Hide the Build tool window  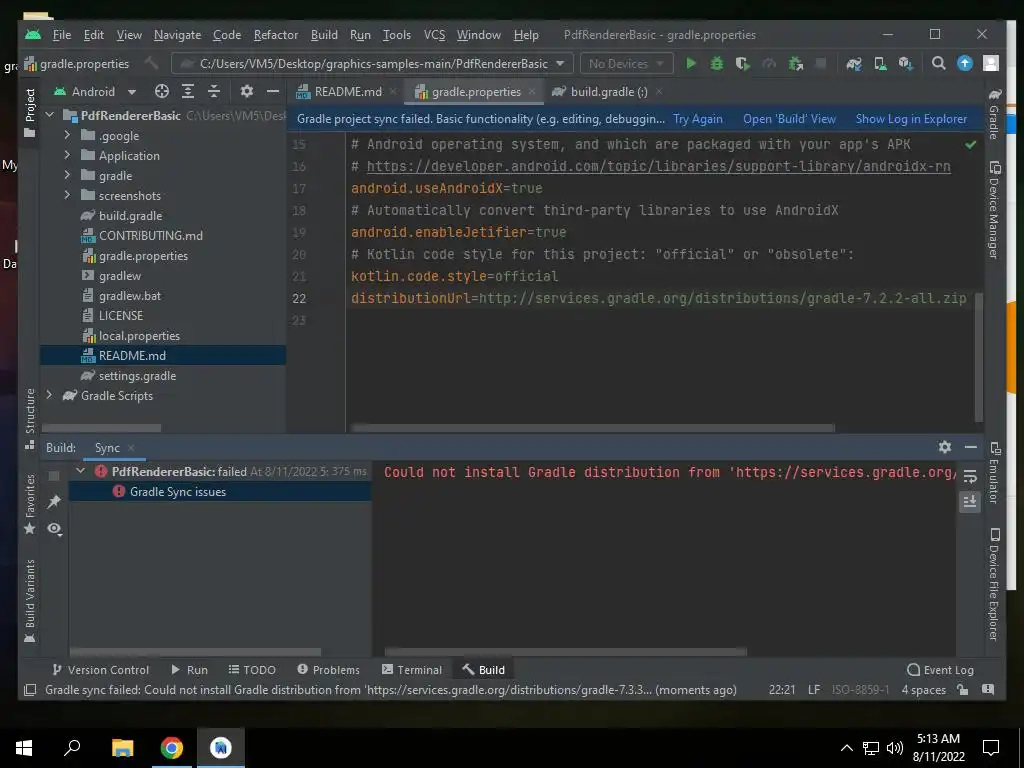coord(970,447)
